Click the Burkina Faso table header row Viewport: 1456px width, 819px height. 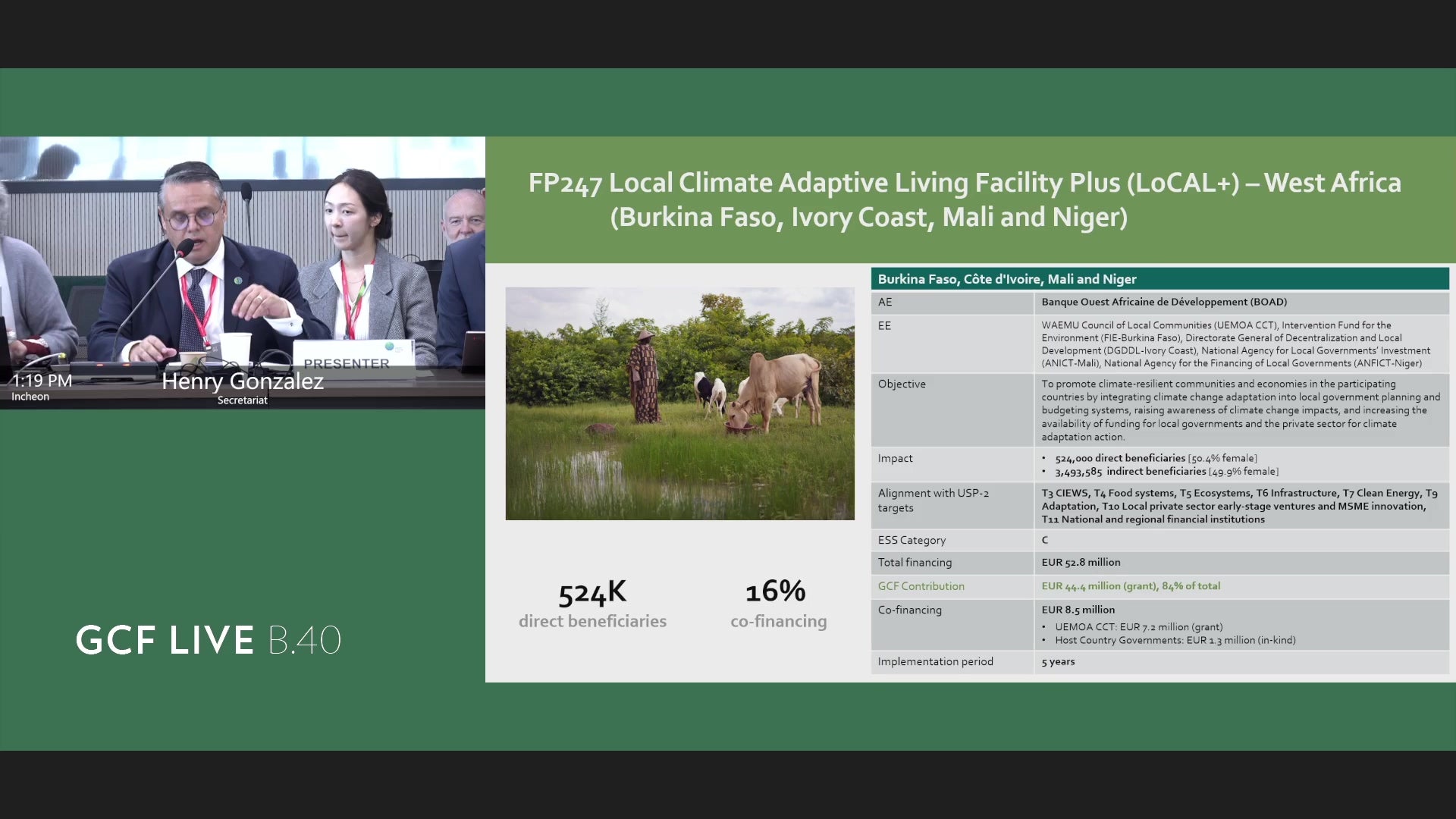pyautogui.click(x=1159, y=279)
